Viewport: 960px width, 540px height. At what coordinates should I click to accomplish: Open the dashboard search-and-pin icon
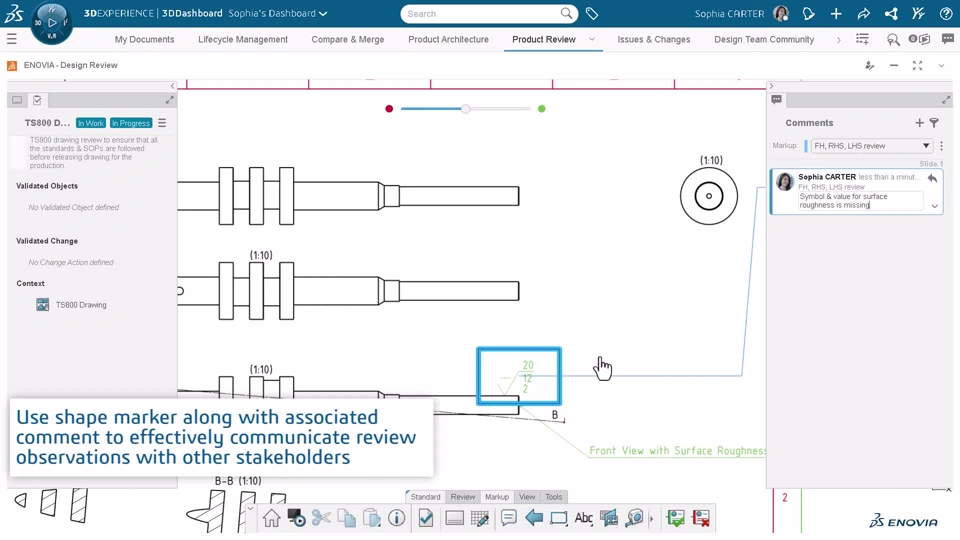click(x=893, y=40)
